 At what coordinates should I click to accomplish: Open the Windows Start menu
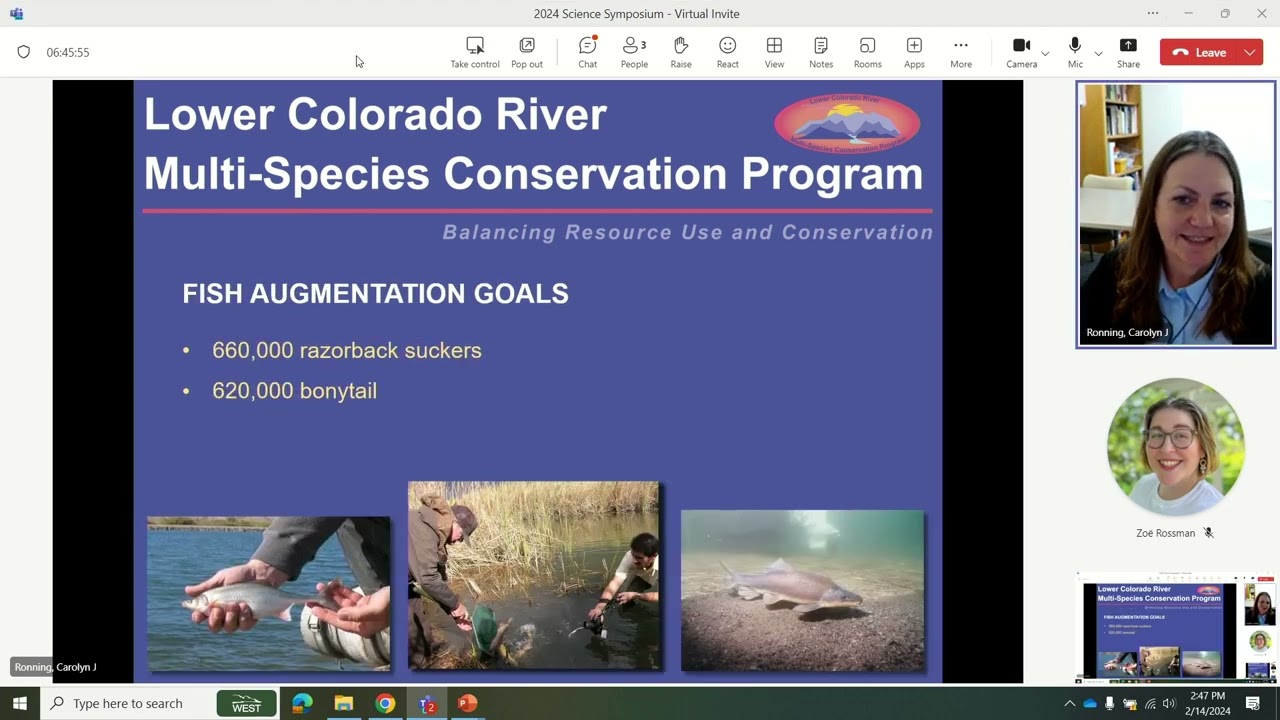[x=19, y=703]
